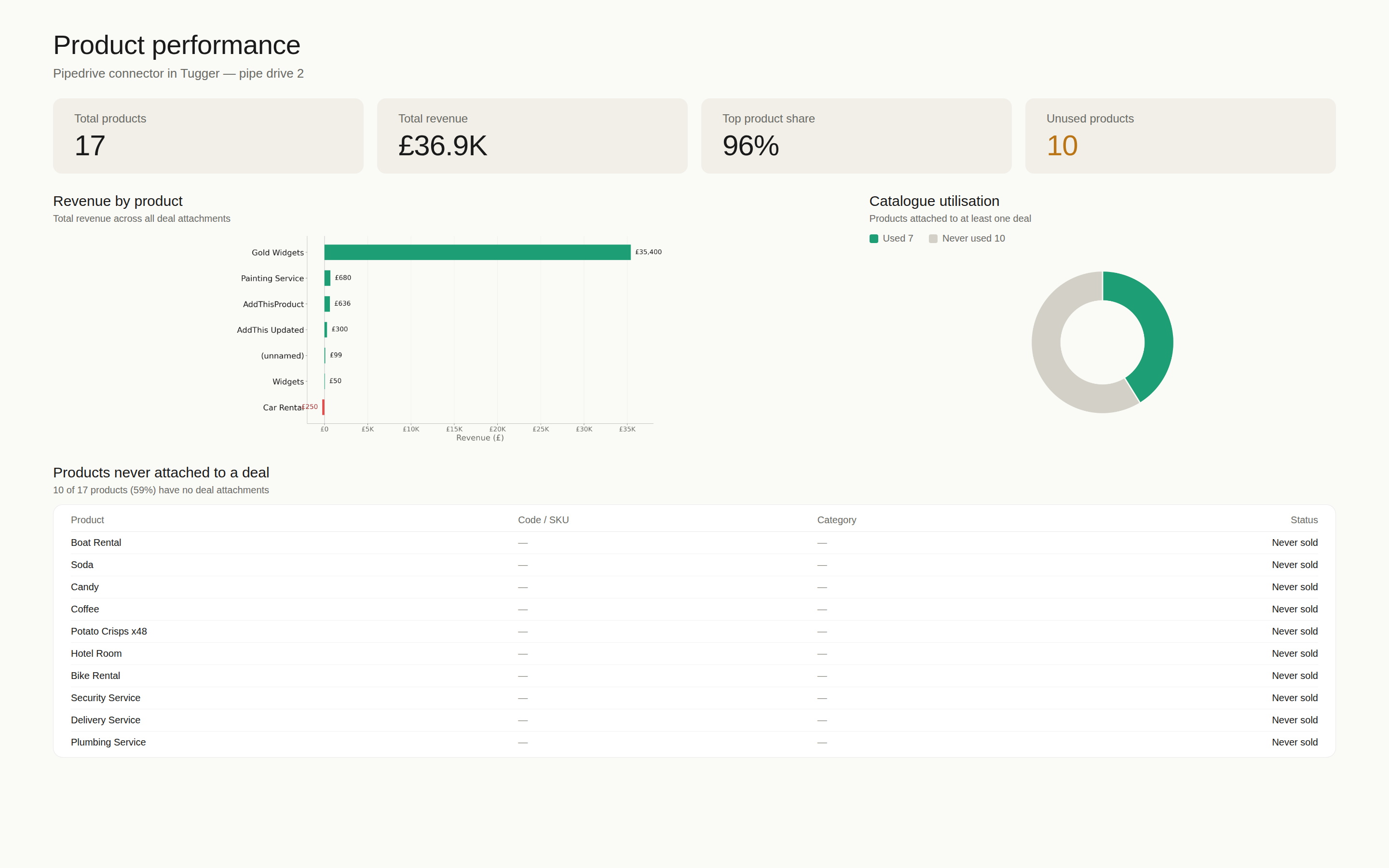The image size is (1389, 868).
Task: Click the AddThisProduct bar
Action: (x=327, y=304)
